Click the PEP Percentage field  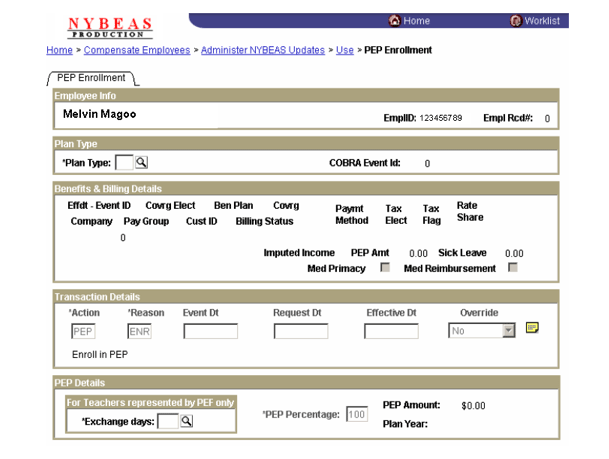(357, 414)
